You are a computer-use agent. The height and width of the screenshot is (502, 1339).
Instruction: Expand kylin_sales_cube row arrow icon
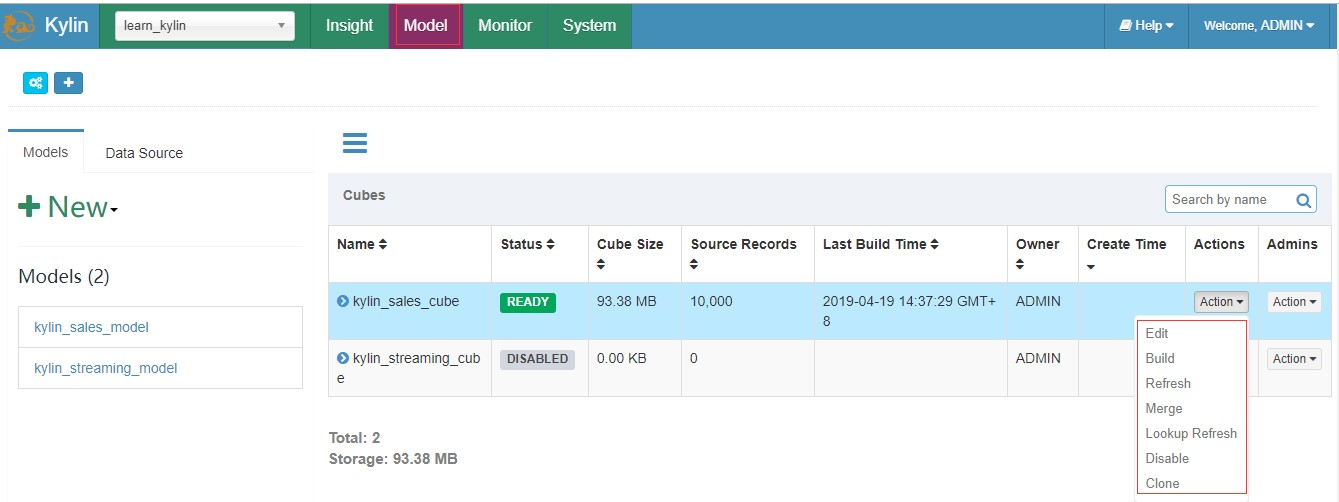(343, 301)
